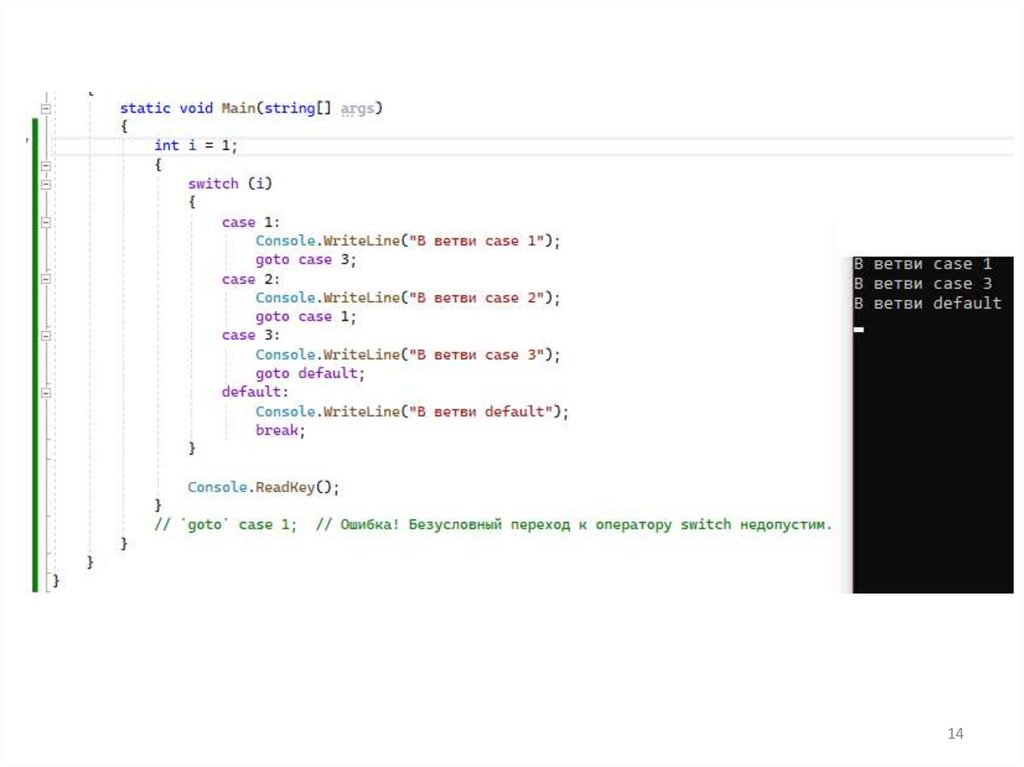1024x767 pixels.
Task: Click slide page number 14
Action: coord(955,734)
